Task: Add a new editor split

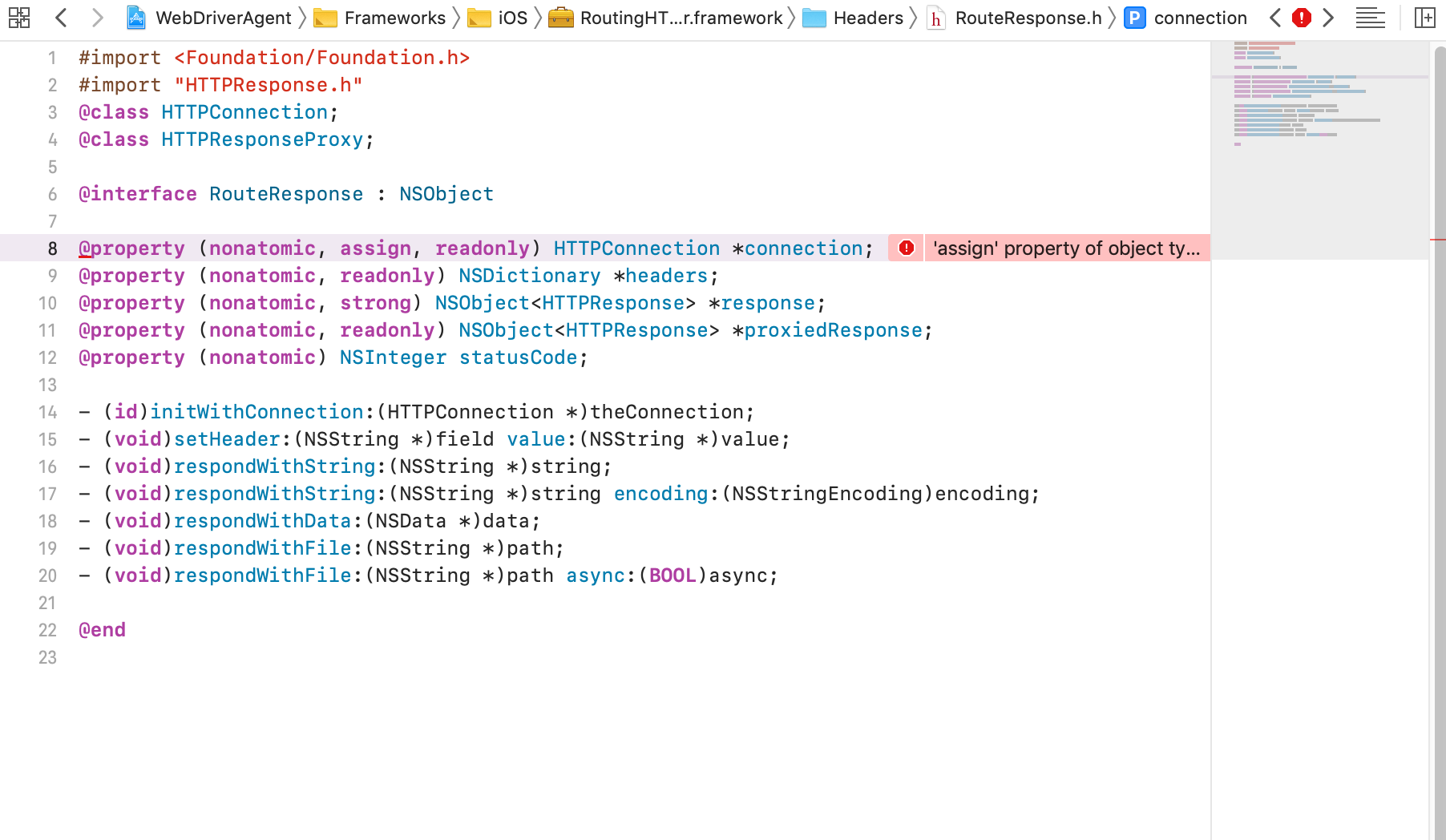Action: (1425, 18)
